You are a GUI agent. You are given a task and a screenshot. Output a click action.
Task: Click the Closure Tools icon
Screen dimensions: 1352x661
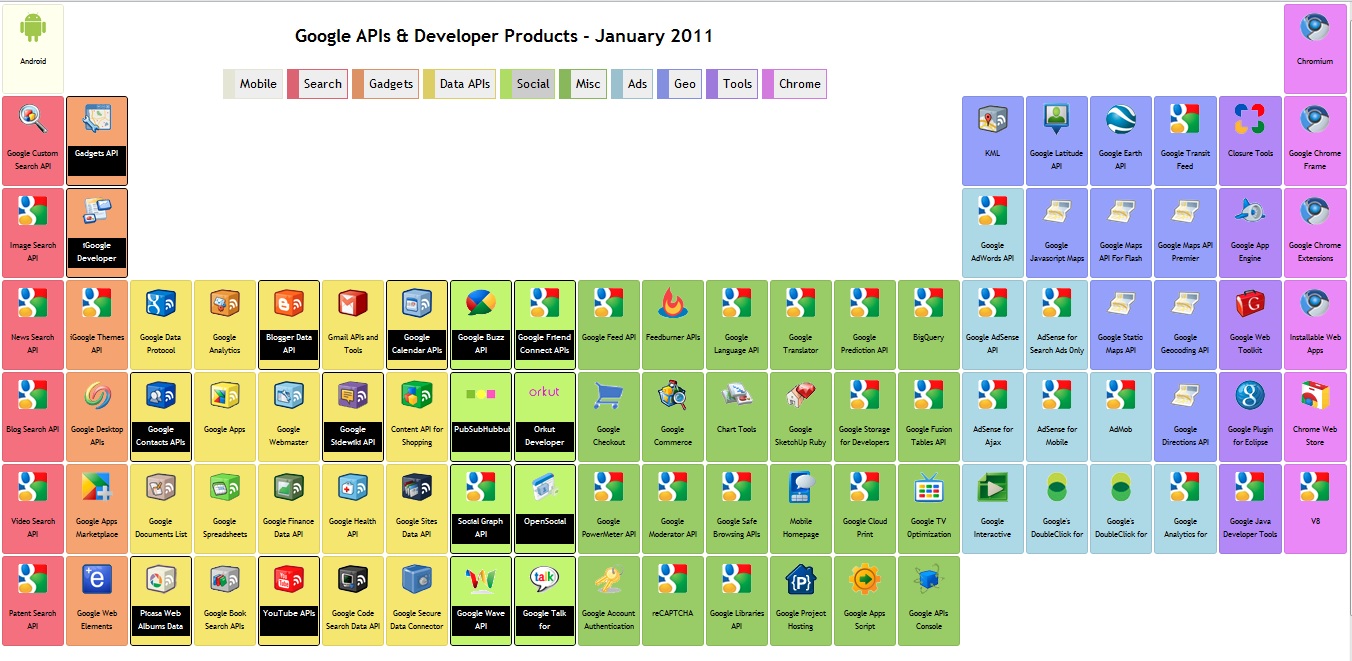click(x=1249, y=120)
